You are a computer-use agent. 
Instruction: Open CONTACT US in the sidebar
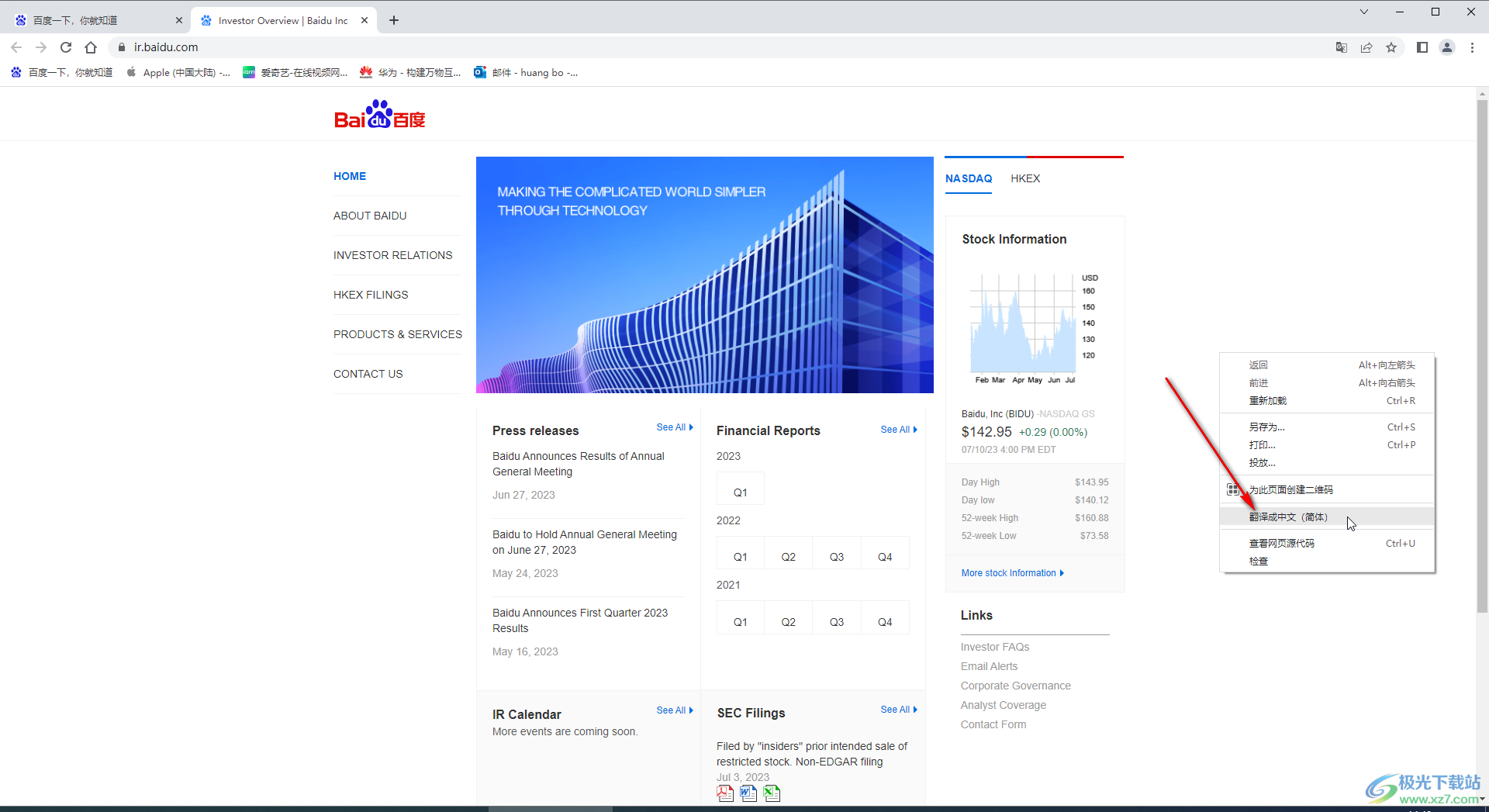tap(368, 374)
